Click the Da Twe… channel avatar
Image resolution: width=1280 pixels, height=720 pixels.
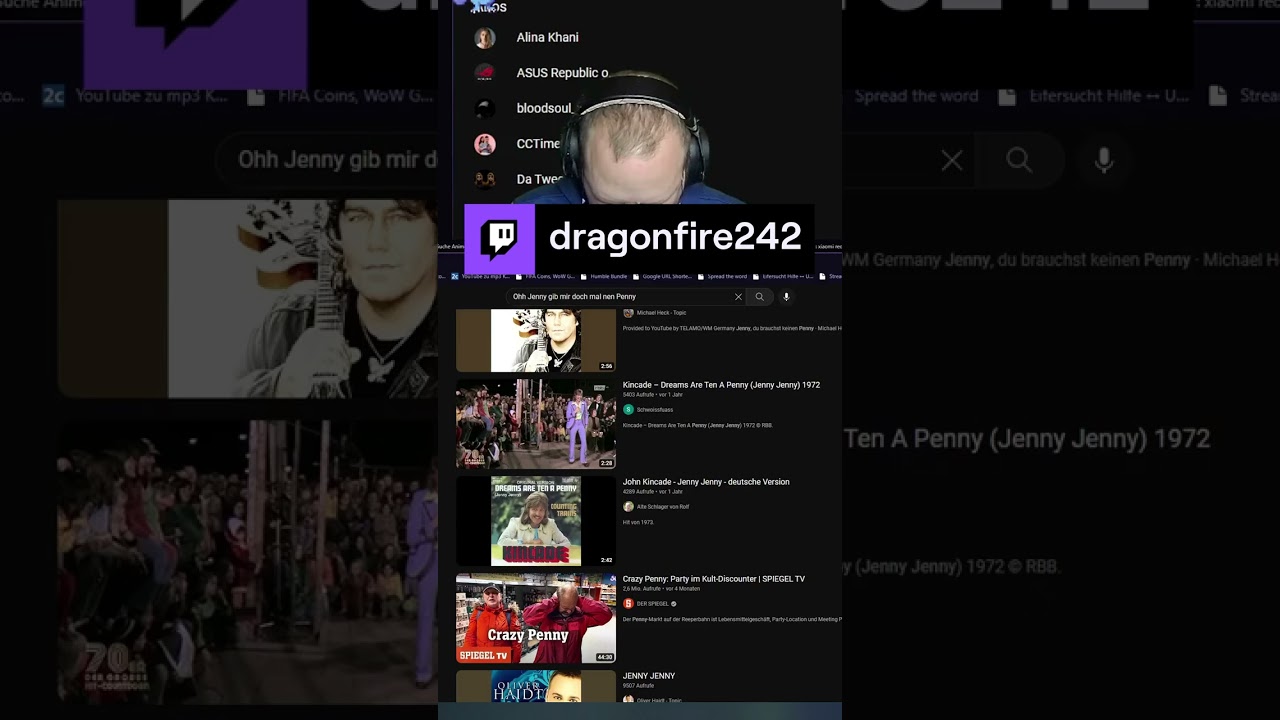pos(485,179)
